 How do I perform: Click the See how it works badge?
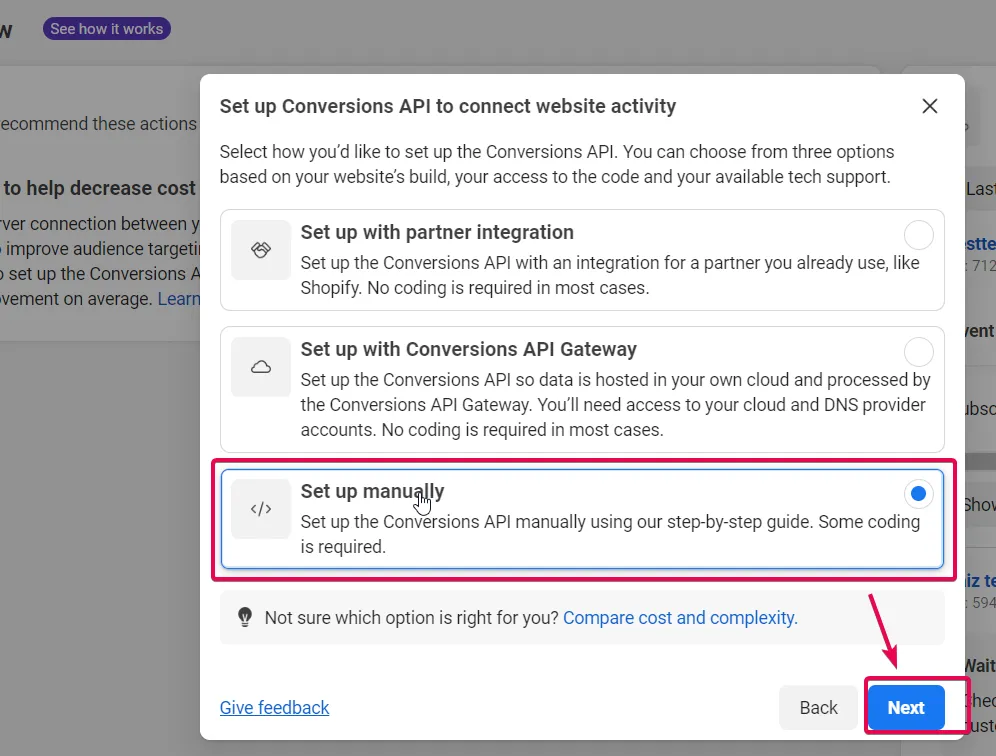pos(106,29)
